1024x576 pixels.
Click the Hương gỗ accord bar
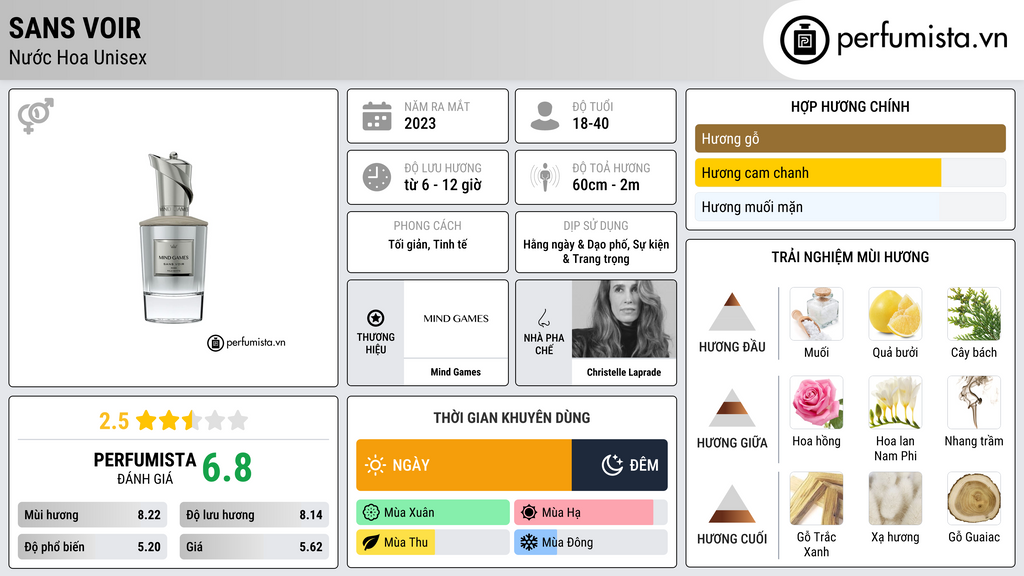[x=850, y=138]
